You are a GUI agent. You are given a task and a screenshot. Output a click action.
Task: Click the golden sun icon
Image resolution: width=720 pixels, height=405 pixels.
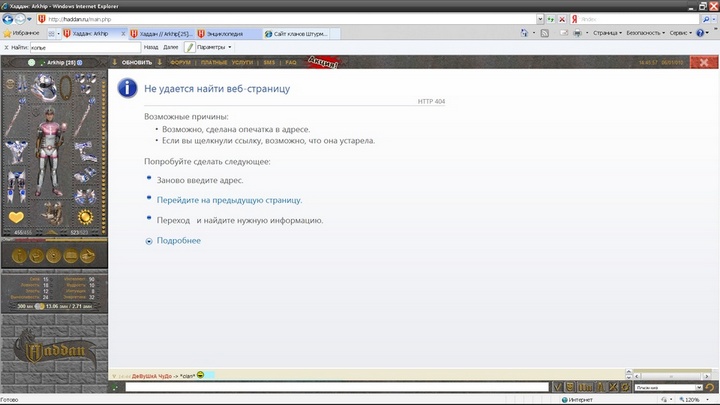point(85,217)
